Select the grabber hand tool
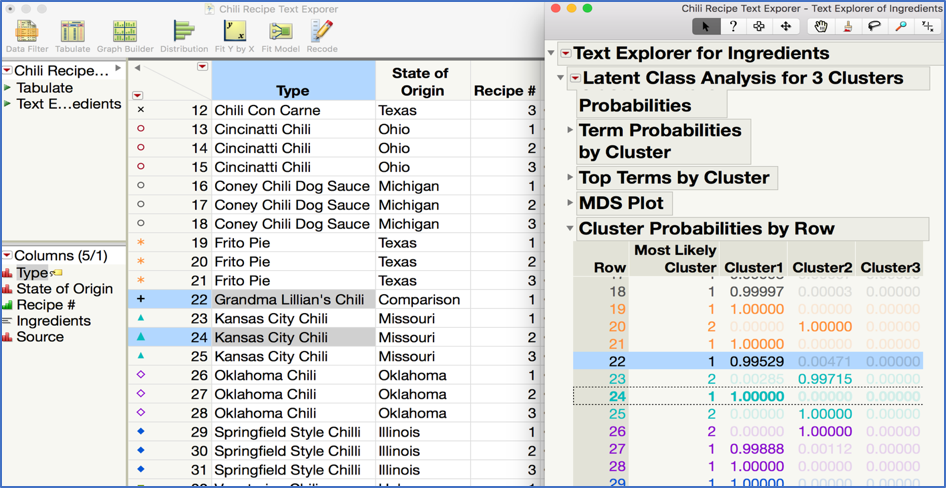Screen dimensions: 946x488 820,27
